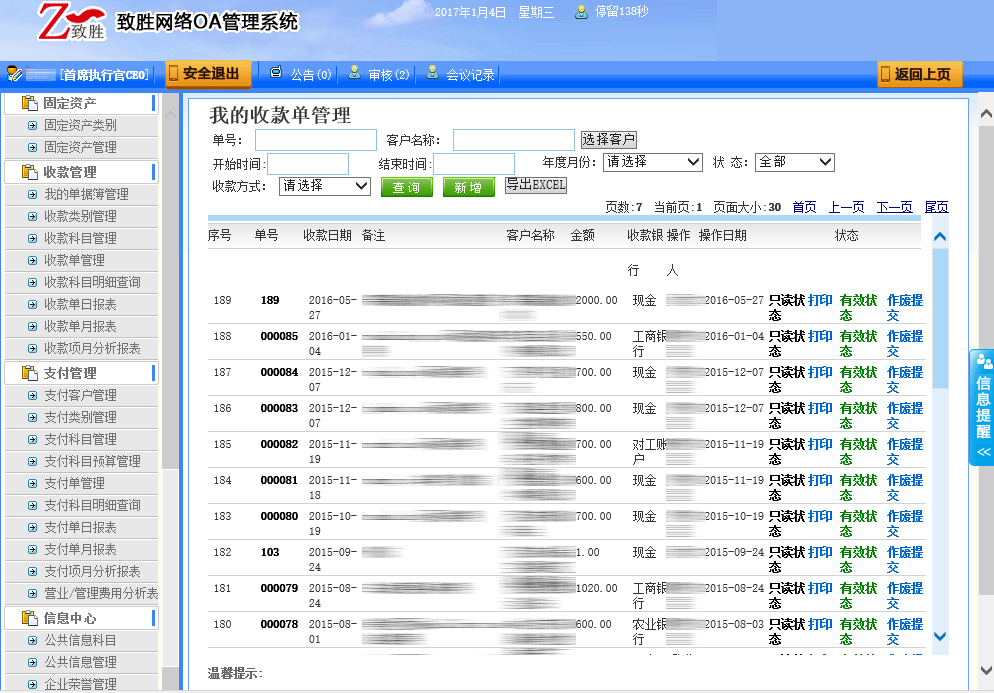Focus the 单号 input field
This screenshot has width=994, height=693.
click(x=316, y=140)
